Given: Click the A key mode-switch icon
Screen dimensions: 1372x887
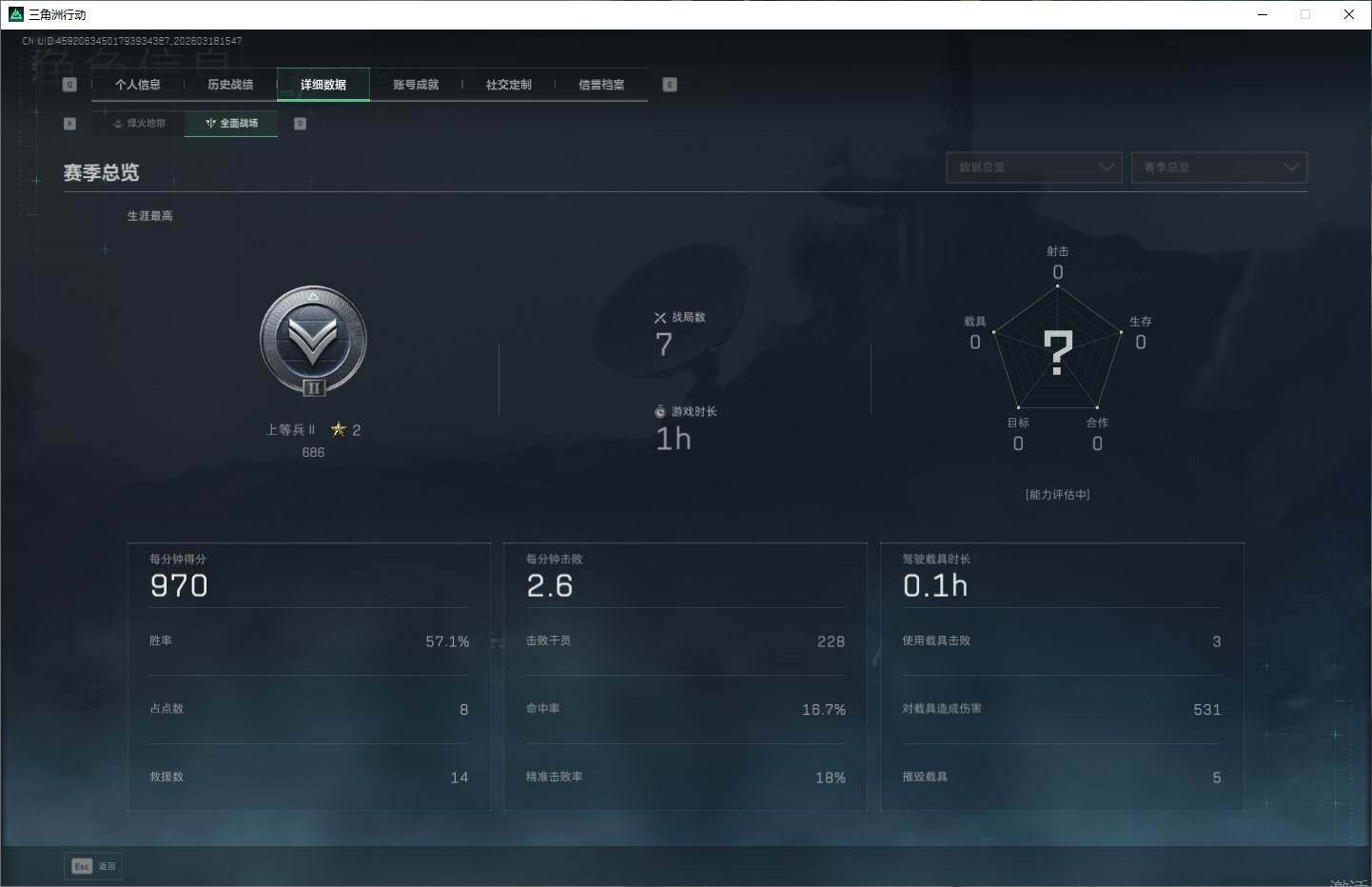Looking at the screenshot, I should [x=69, y=124].
